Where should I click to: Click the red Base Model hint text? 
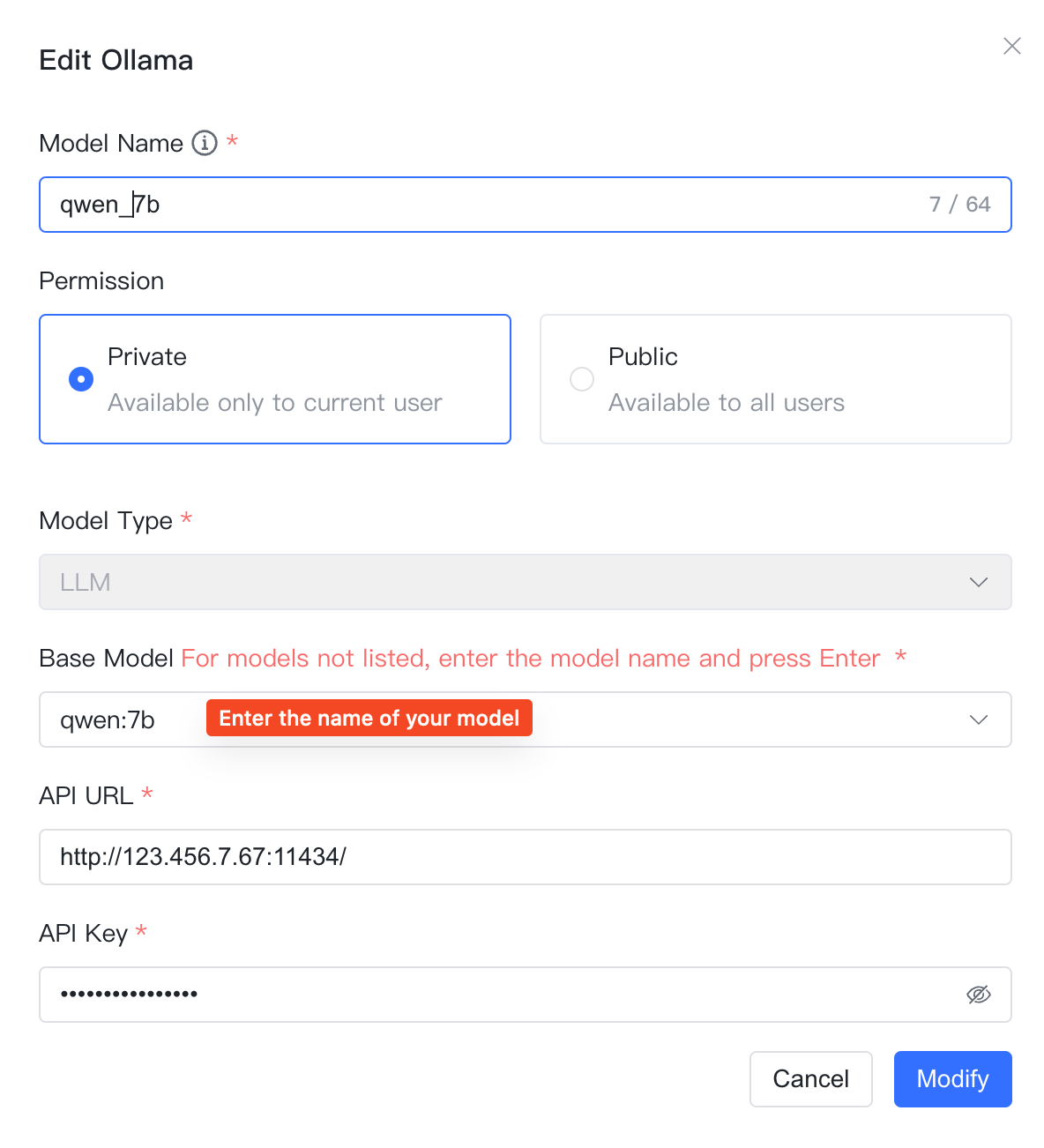[531, 659]
